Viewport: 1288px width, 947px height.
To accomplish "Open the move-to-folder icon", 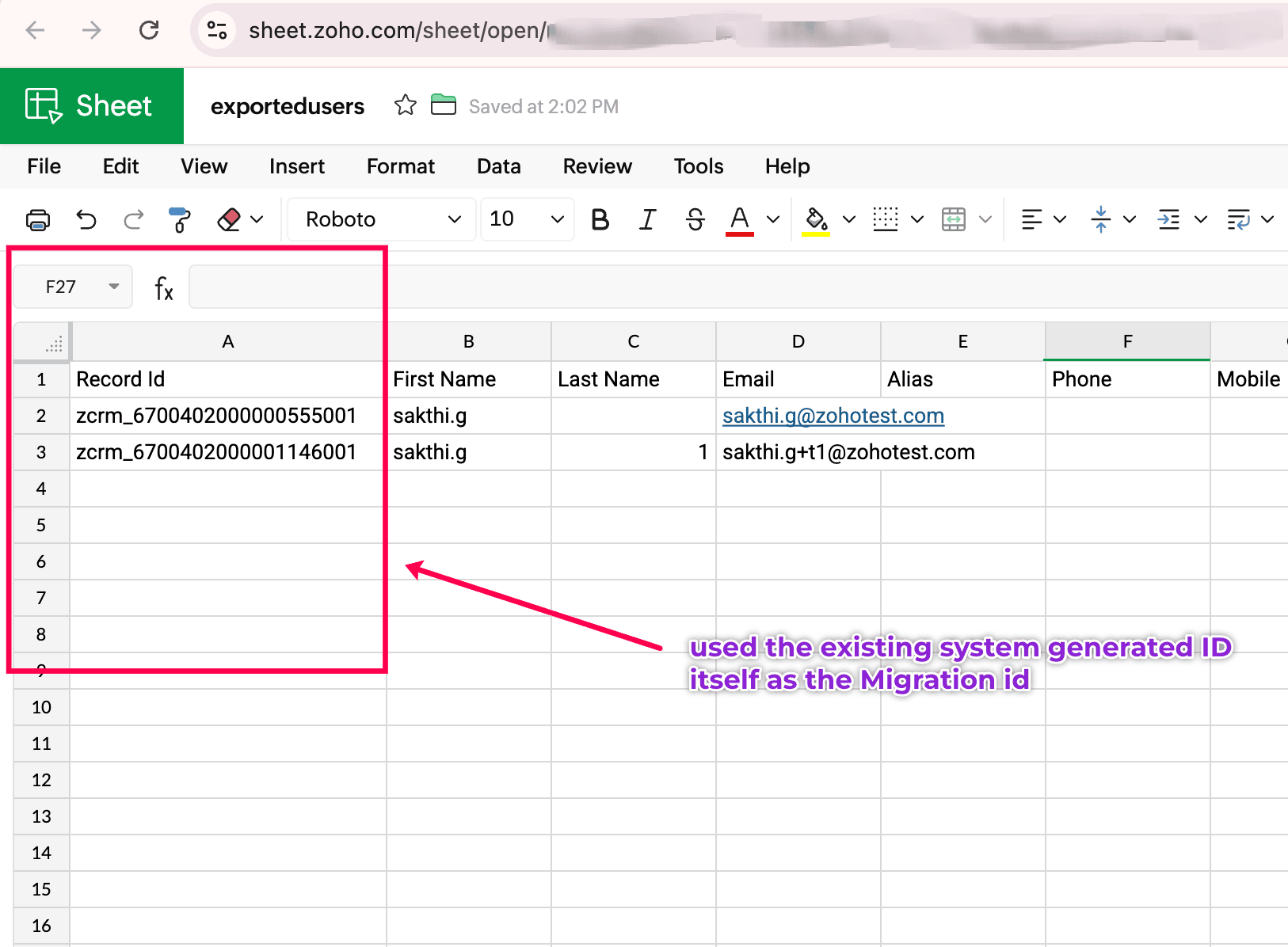I will coord(444,105).
